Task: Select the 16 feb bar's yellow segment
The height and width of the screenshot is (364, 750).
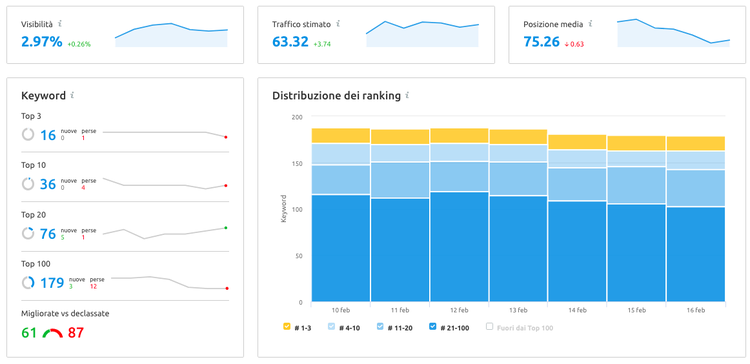Action: pos(695,144)
